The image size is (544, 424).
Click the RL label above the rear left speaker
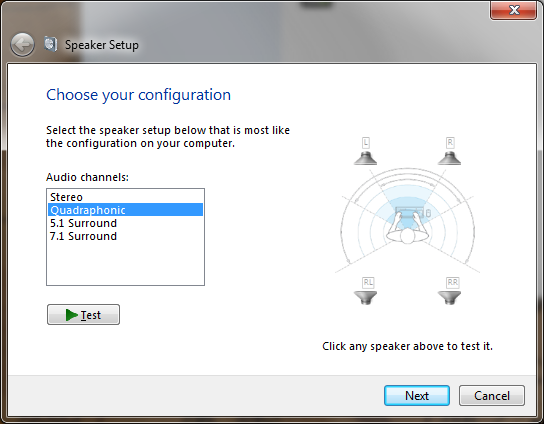pos(368,282)
